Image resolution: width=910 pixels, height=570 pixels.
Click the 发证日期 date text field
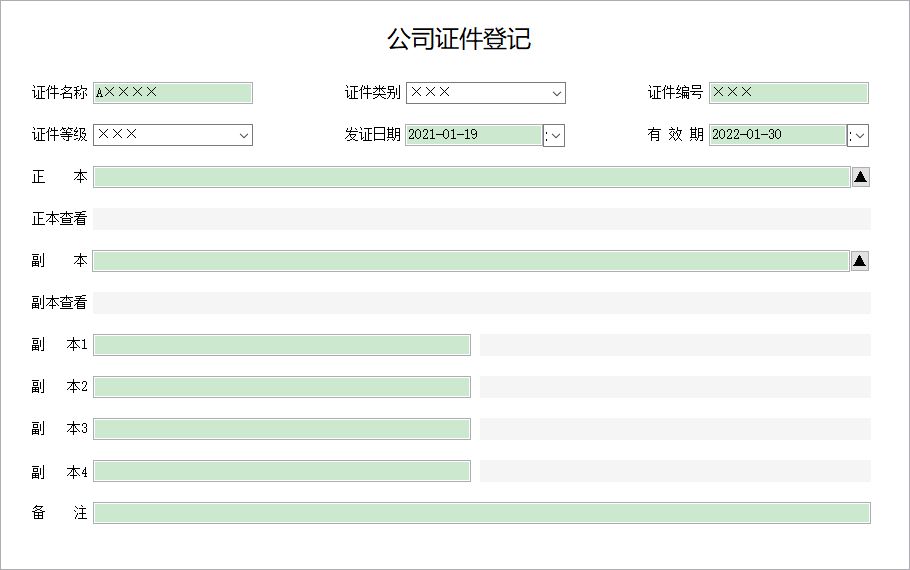tap(474, 135)
